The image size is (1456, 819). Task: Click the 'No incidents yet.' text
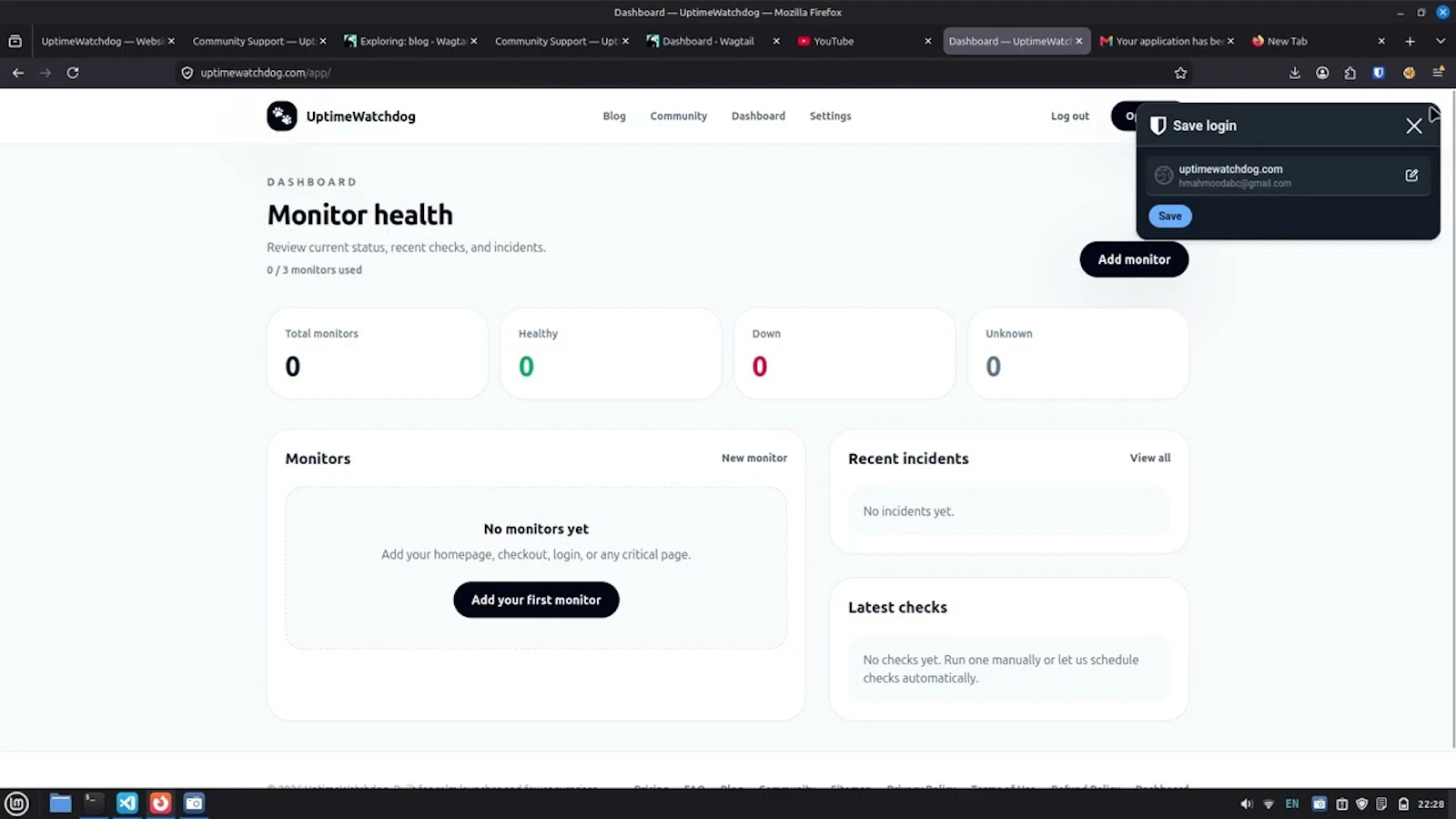point(908,511)
